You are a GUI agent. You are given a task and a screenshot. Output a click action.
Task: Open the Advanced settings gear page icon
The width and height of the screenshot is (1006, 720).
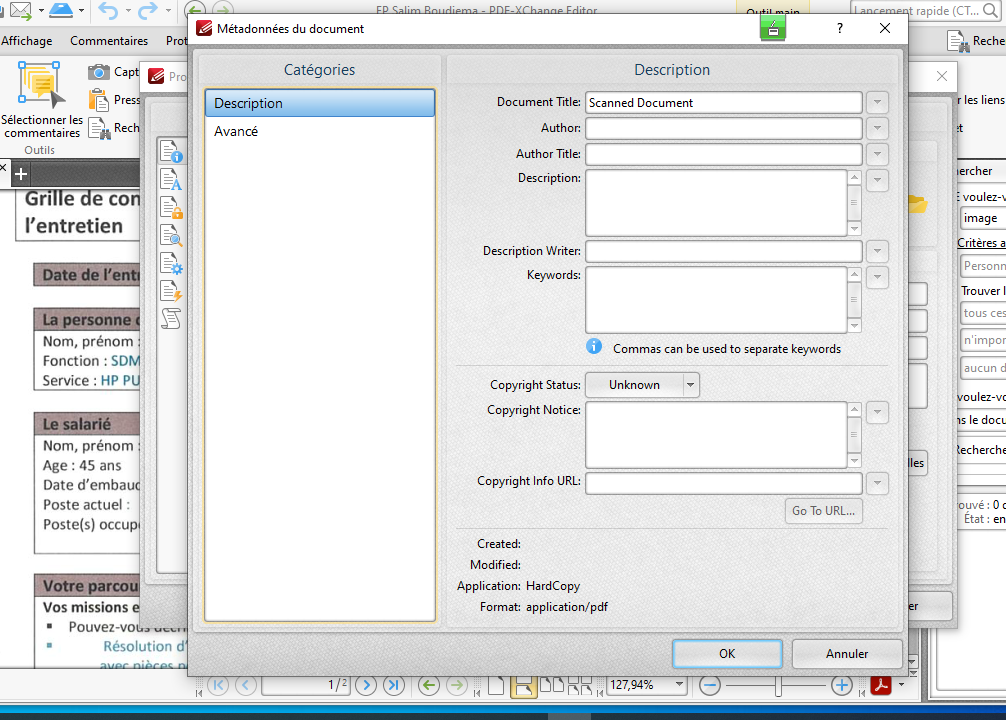tap(172, 265)
